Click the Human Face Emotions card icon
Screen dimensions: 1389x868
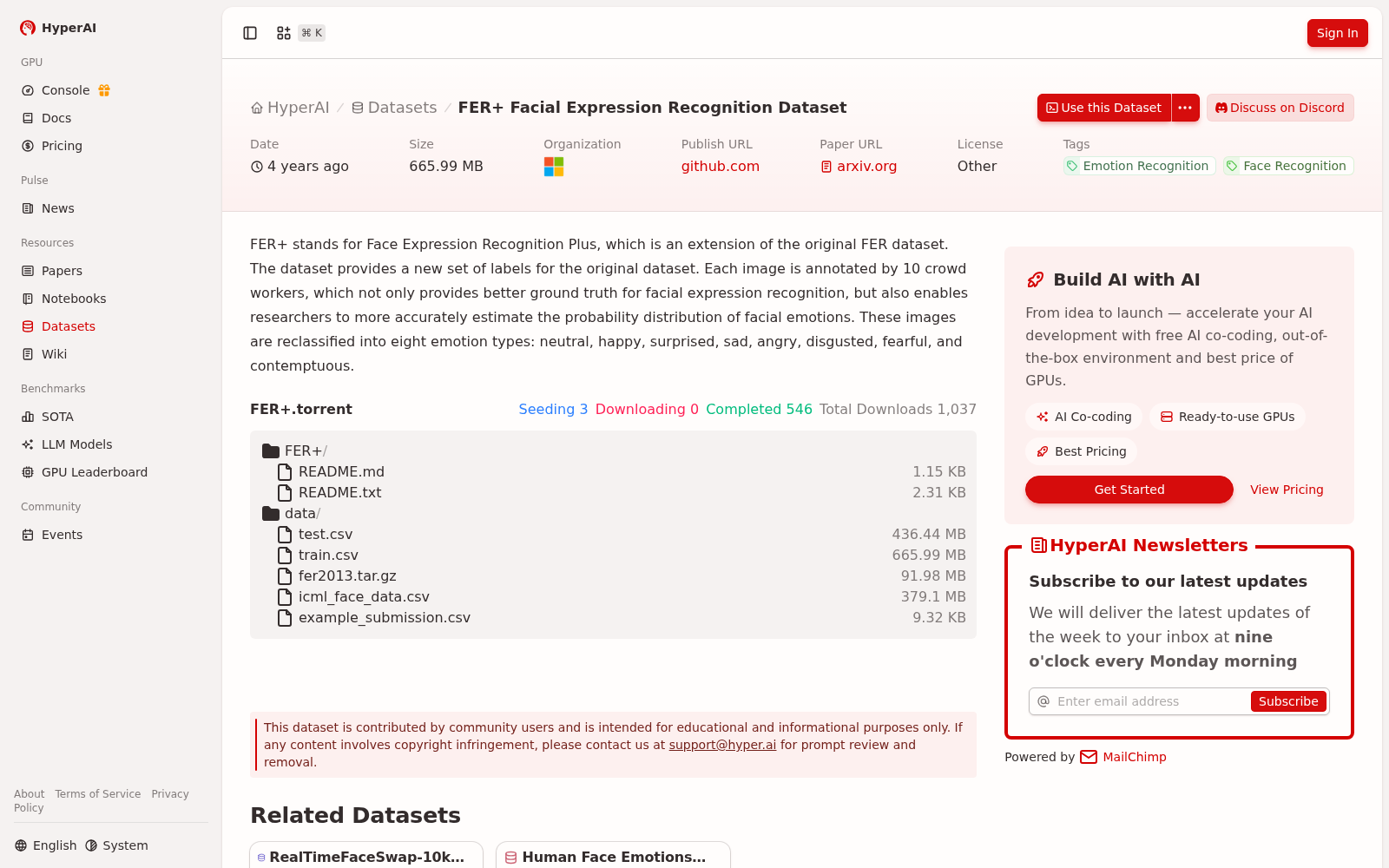point(511,858)
